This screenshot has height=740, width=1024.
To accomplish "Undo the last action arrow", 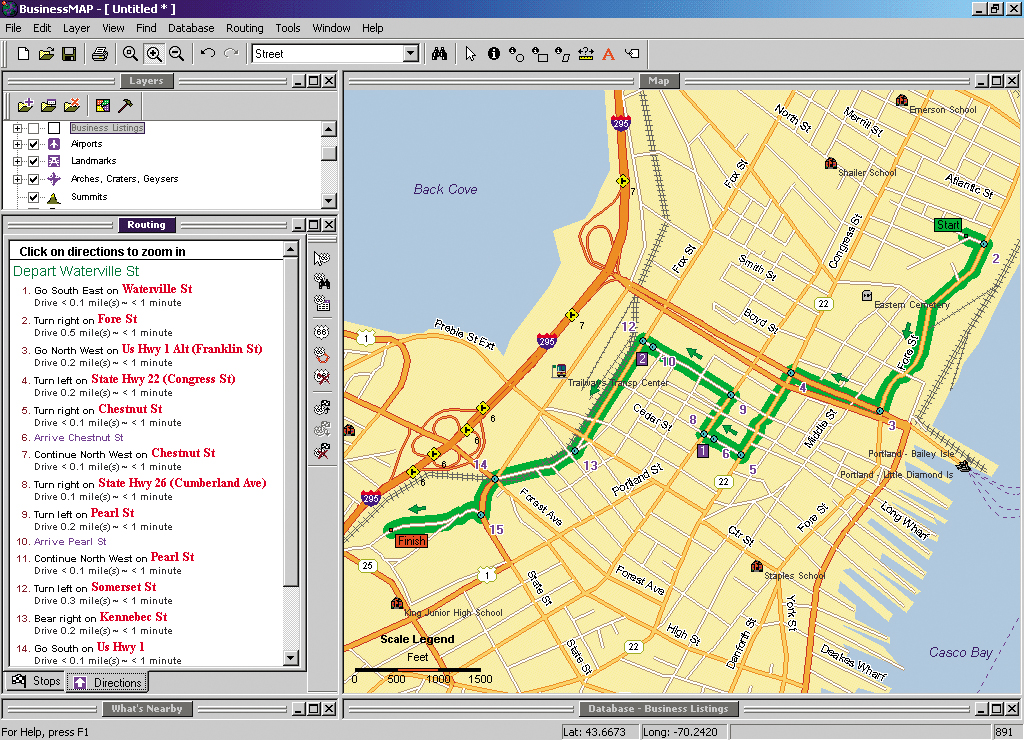I will 208,53.
